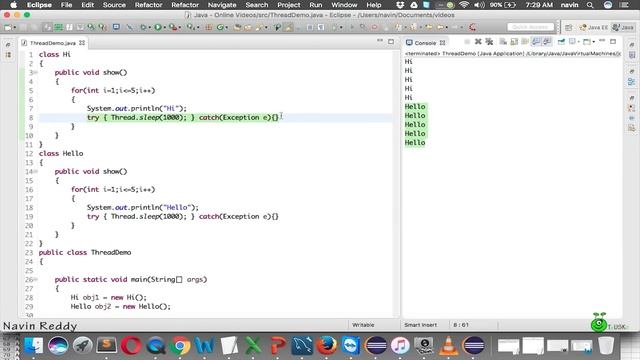Open the Navigate menu
The width and height of the screenshot is (640, 360).
222,5
